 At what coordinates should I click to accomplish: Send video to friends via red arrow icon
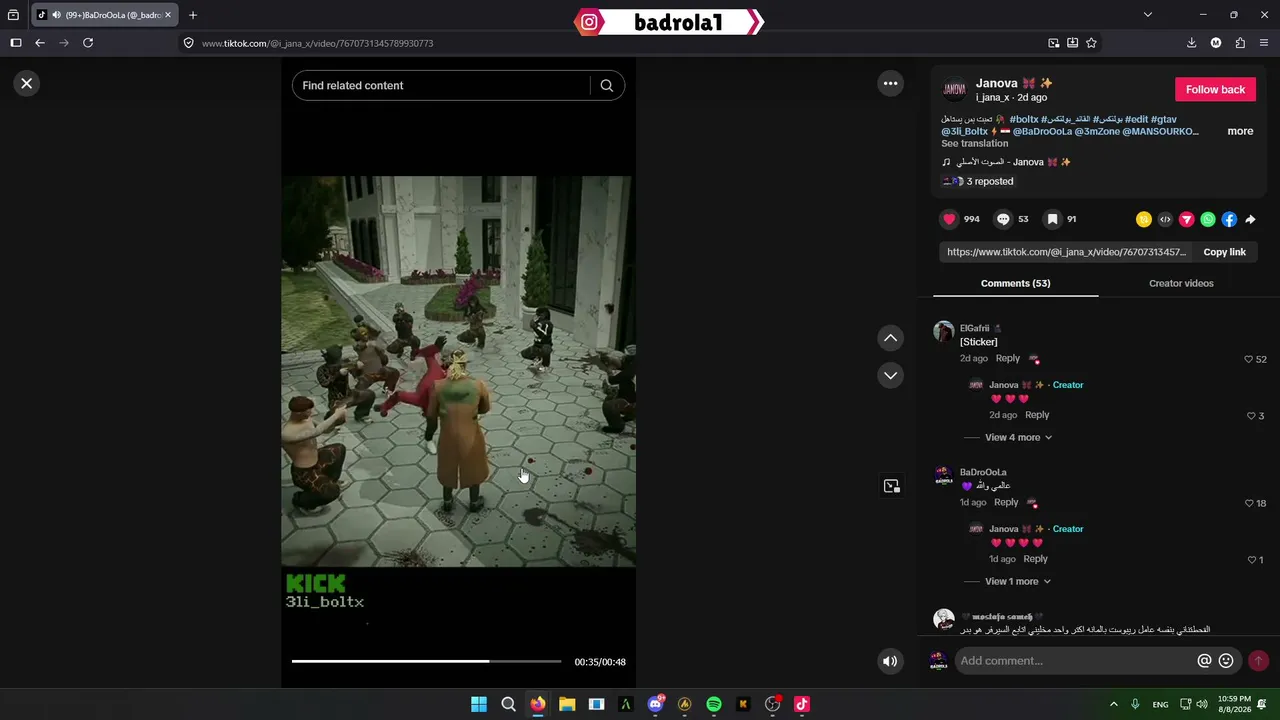click(1187, 219)
